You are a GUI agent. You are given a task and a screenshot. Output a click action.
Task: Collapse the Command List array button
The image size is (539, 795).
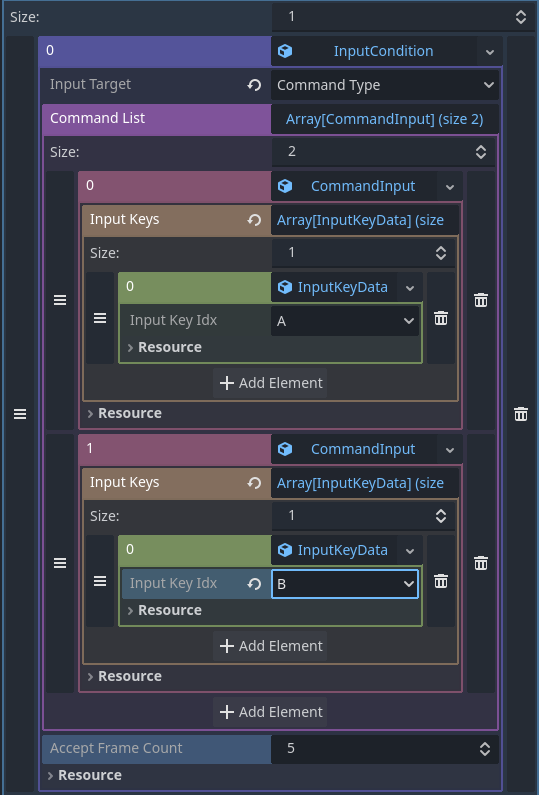pos(385,119)
